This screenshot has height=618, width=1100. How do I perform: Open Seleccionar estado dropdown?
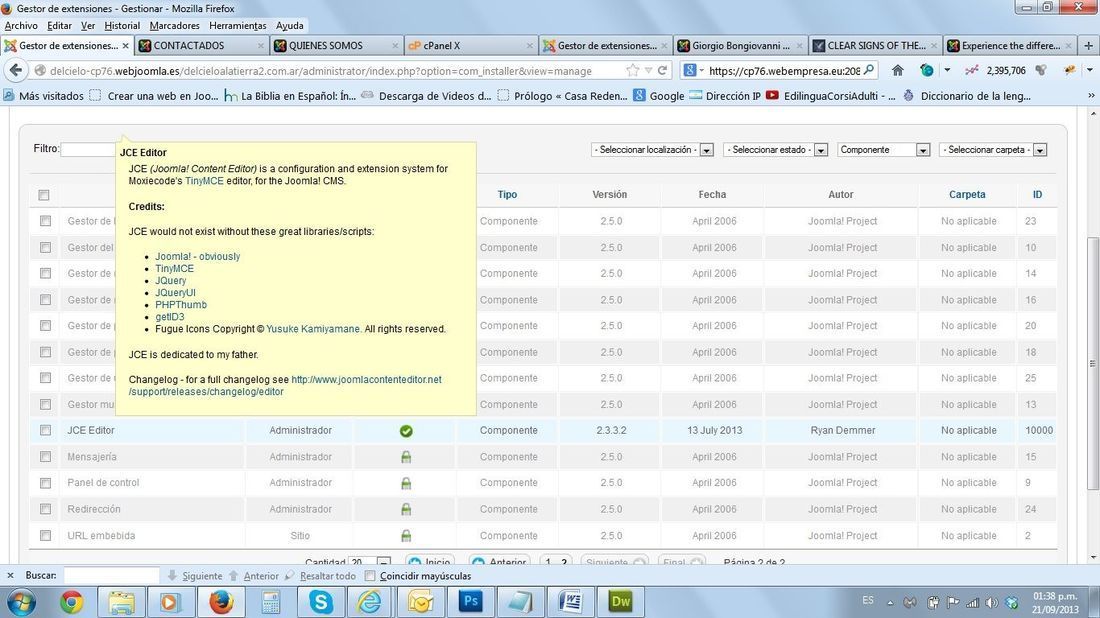click(x=776, y=149)
